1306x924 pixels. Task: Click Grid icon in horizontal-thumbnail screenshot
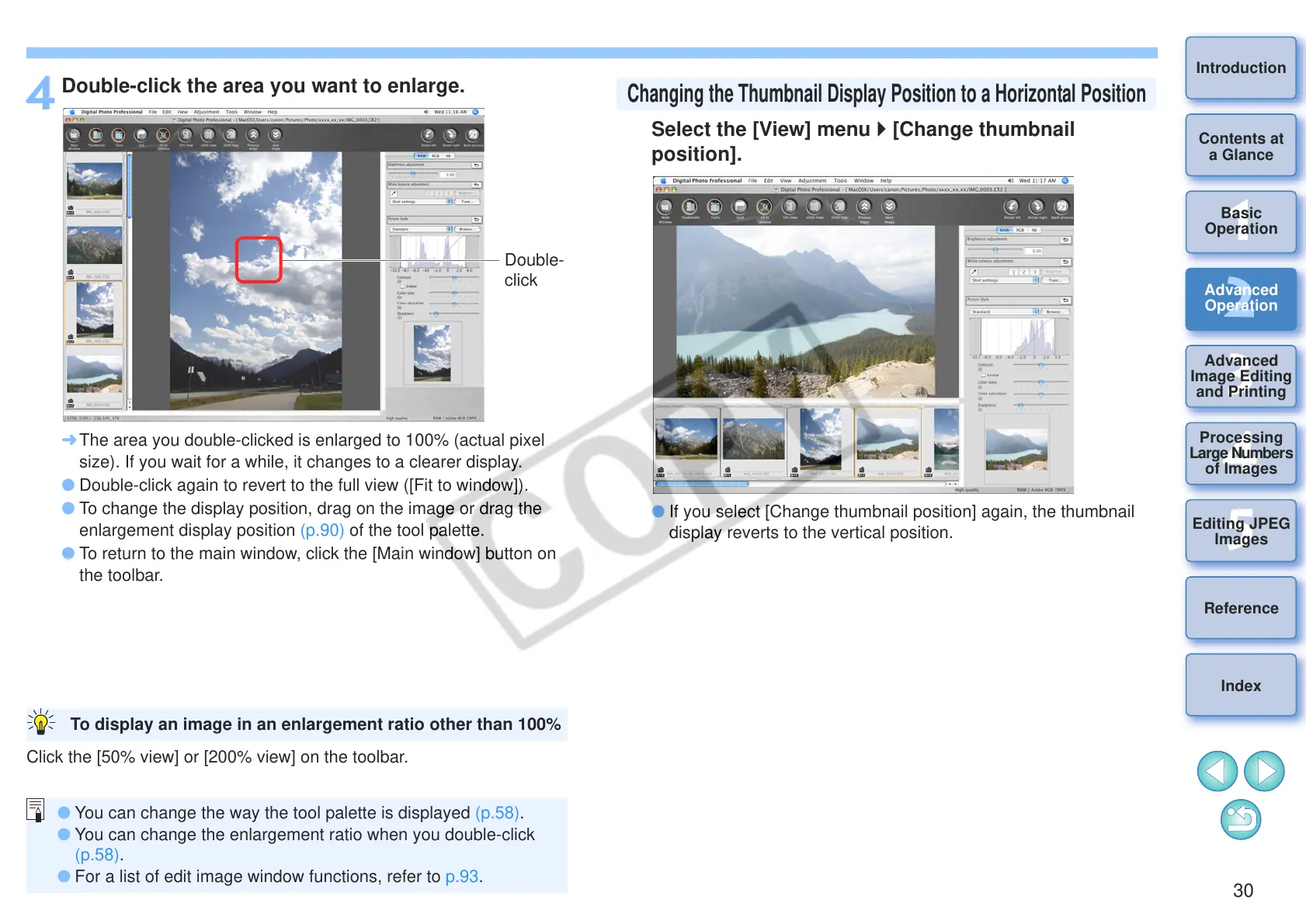coord(740,207)
